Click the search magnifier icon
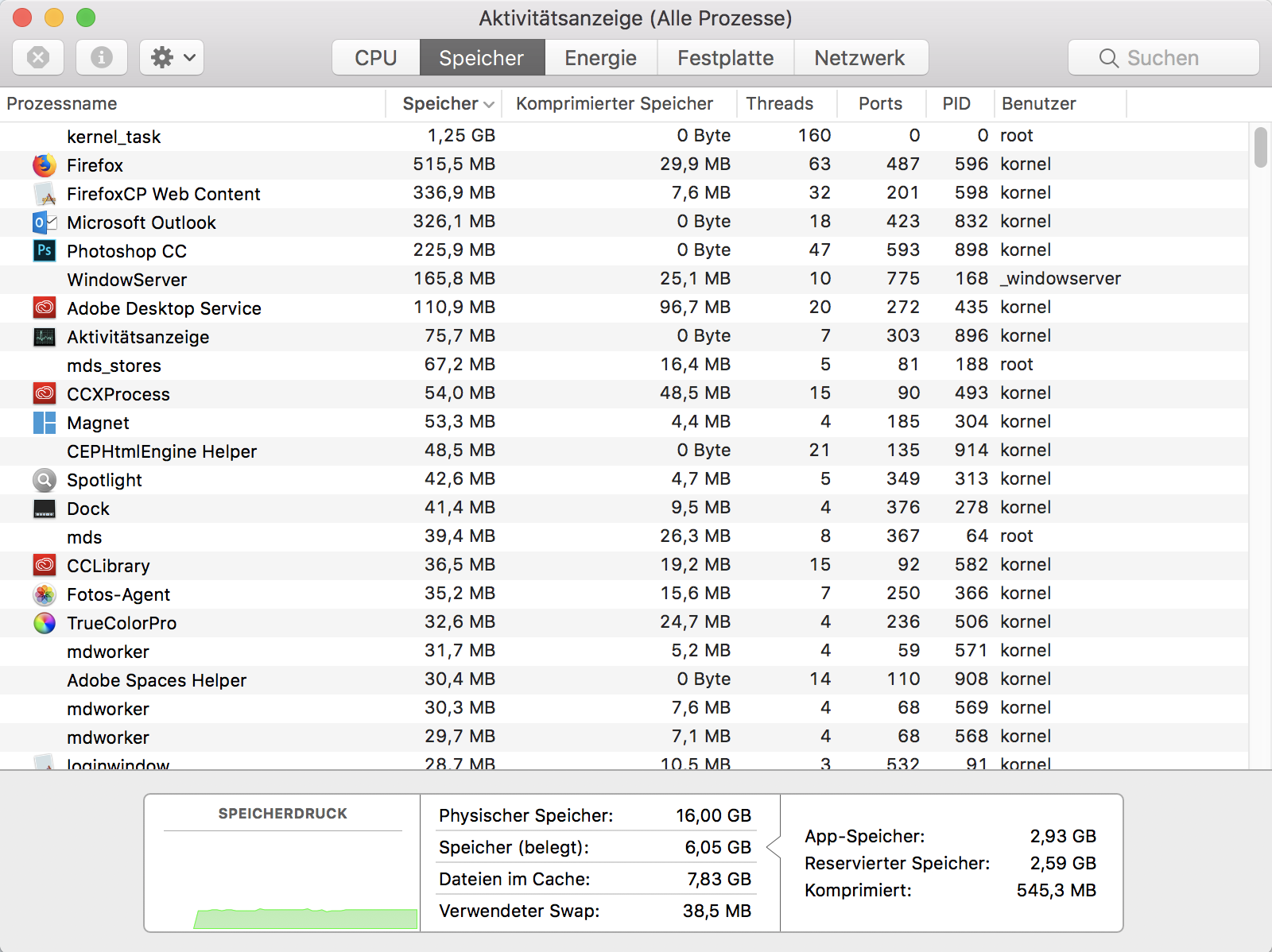Image resolution: width=1272 pixels, height=952 pixels. pyautogui.click(x=1108, y=58)
